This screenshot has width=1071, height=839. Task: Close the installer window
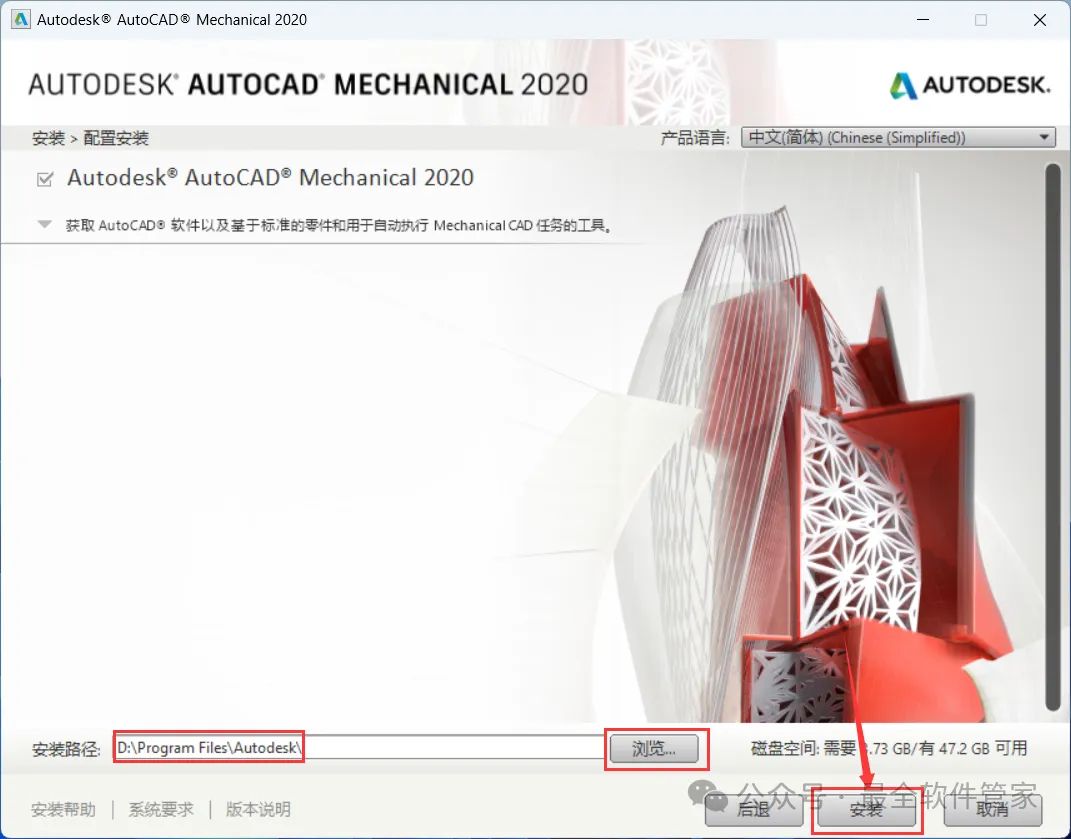(x=1040, y=20)
